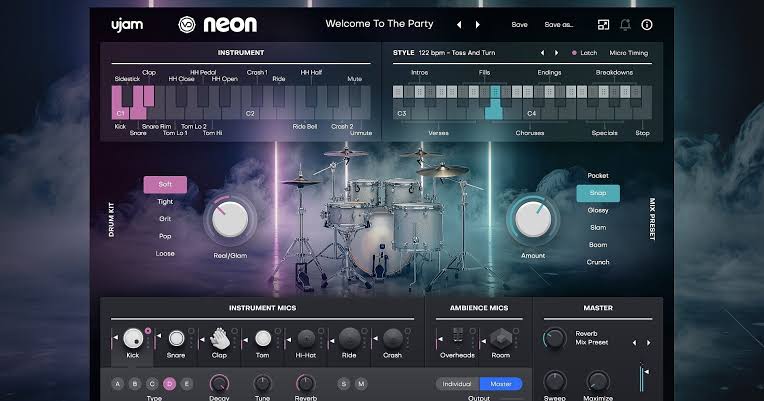The height and width of the screenshot is (401, 764).
Task: Click the Maximize knob
Action: tap(597, 381)
